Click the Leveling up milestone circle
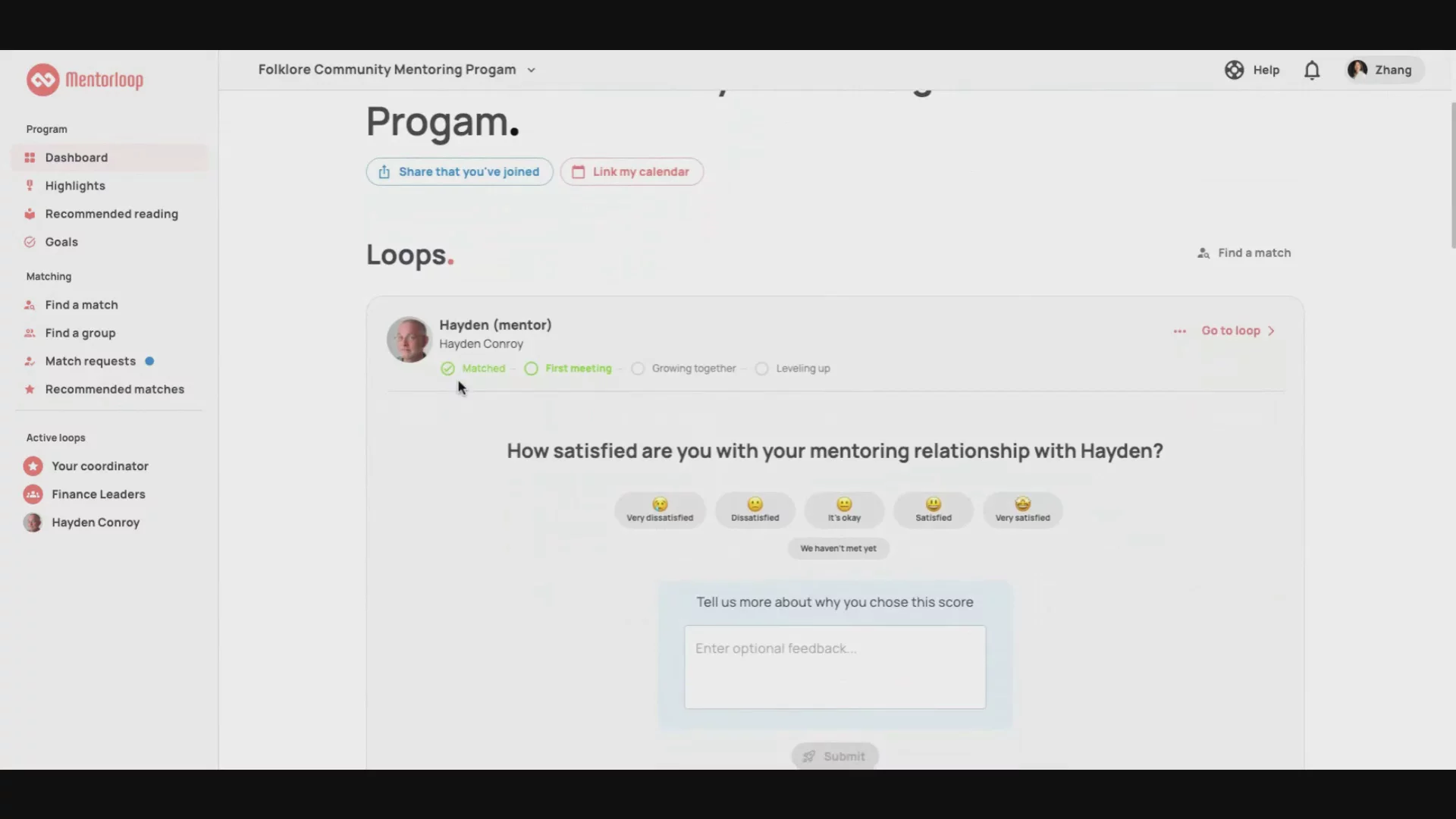The width and height of the screenshot is (1456, 819). pos(761,369)
